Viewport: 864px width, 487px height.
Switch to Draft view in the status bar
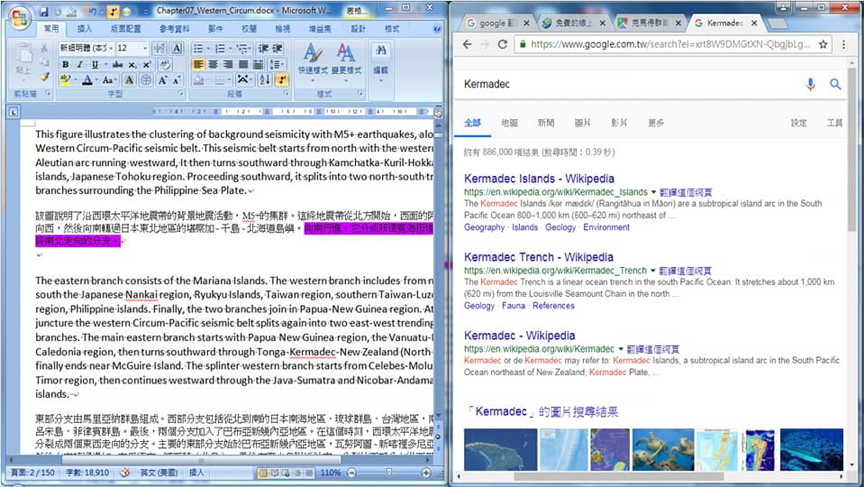click(309, 473)
